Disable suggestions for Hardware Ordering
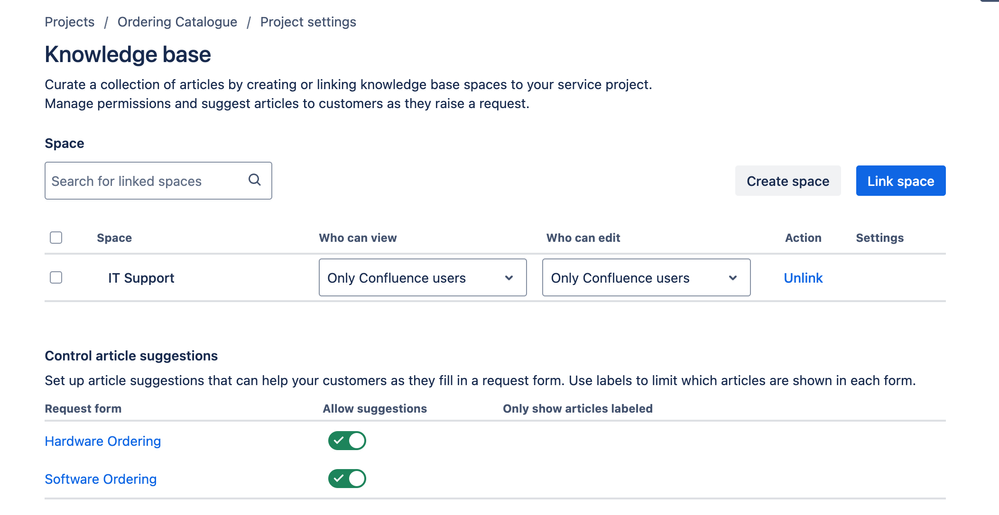The width and height of the screenshot is (999, 515). [x=347, y=441]
